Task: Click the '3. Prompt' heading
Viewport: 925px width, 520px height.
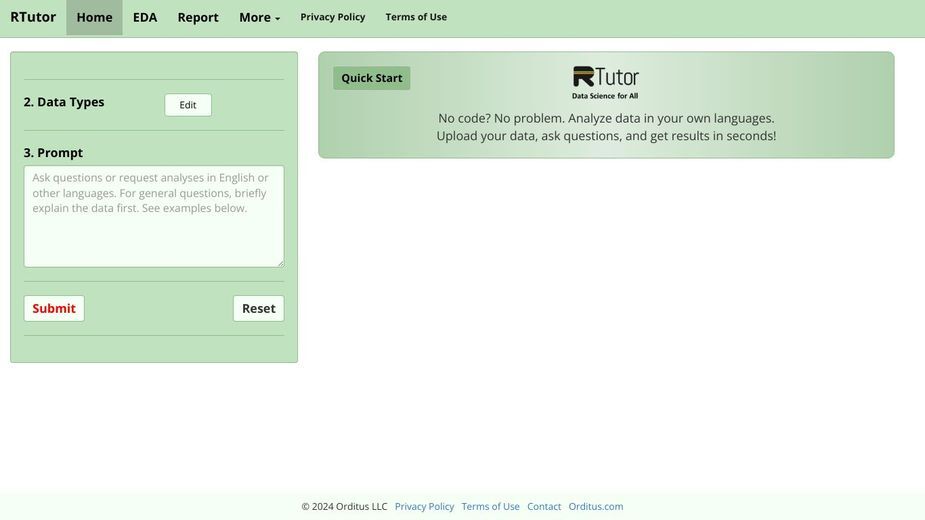Action: tap(53, 153)
